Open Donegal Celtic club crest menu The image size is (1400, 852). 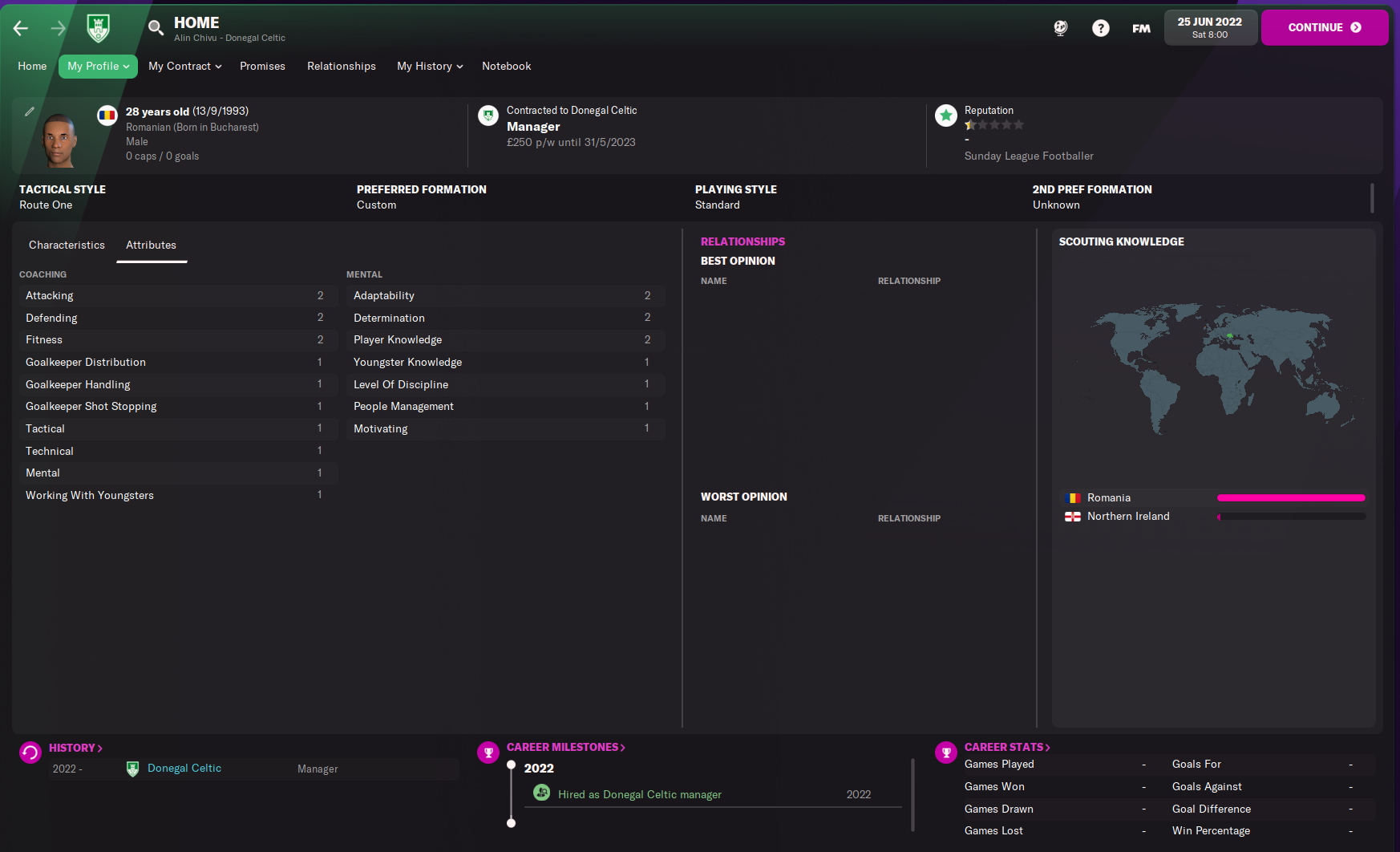[x=99, y=28]
